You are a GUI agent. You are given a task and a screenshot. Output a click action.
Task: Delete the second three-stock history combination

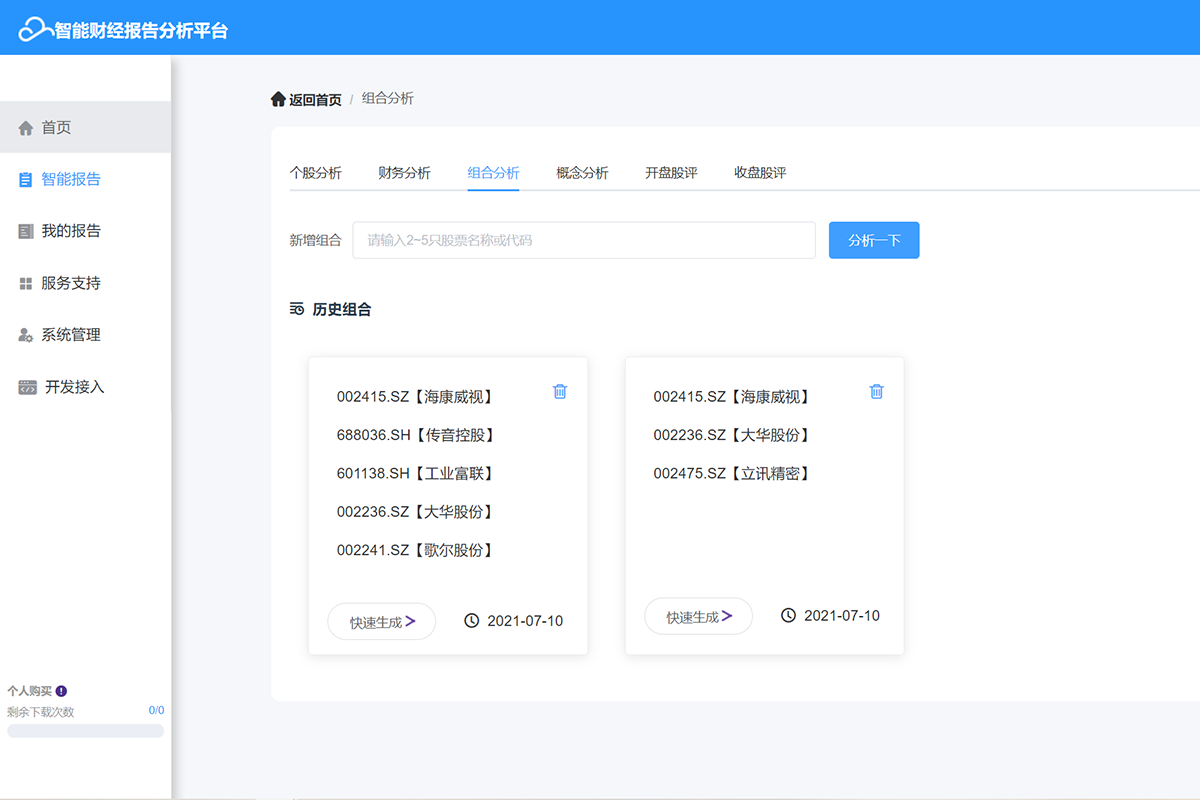pos(876,391)
